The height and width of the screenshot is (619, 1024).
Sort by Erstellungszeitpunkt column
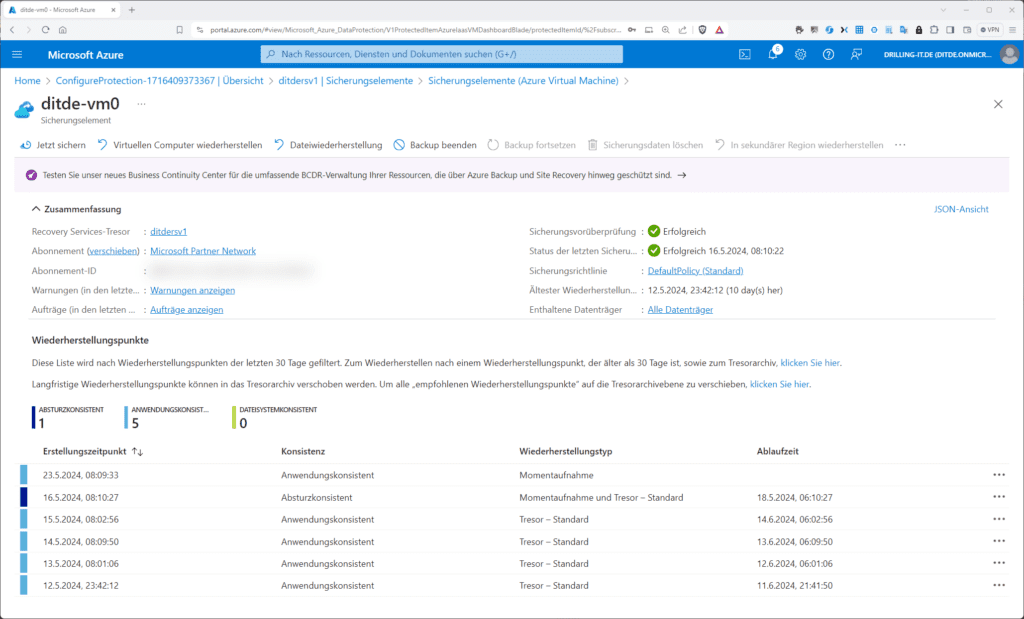[93, 451]
